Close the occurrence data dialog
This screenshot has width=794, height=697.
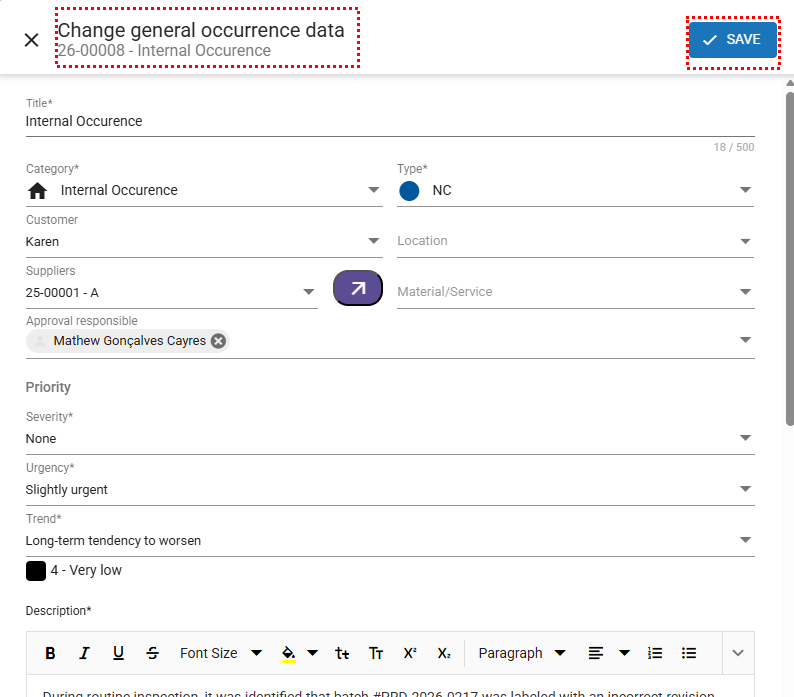pos(31,40)
